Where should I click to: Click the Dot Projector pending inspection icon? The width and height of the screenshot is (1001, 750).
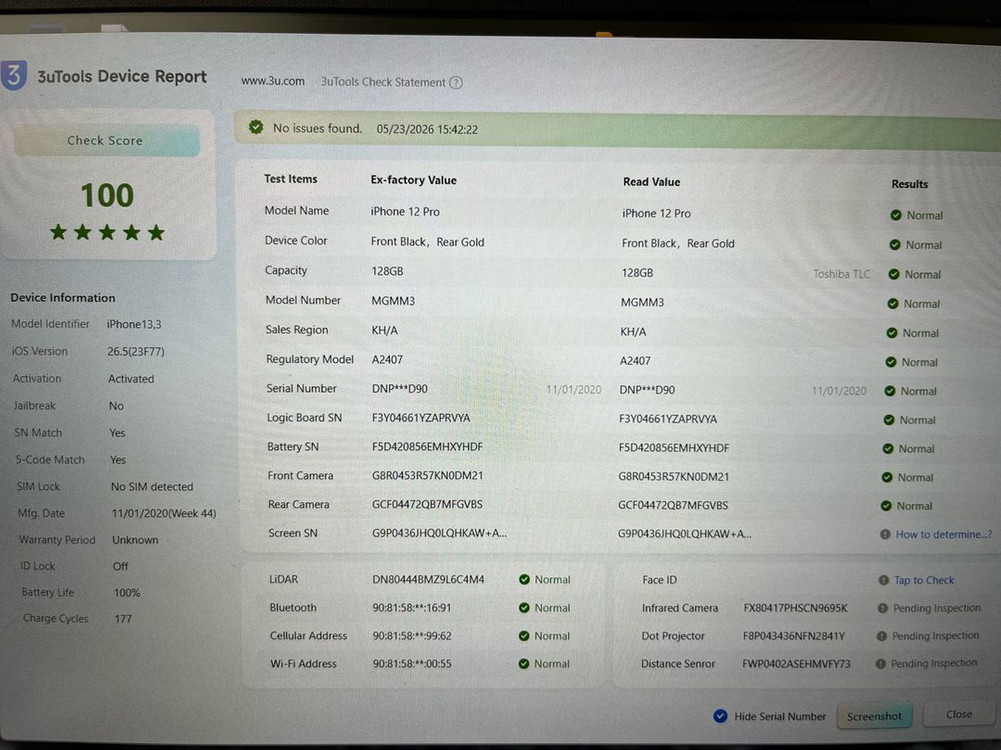coord(882,636)
